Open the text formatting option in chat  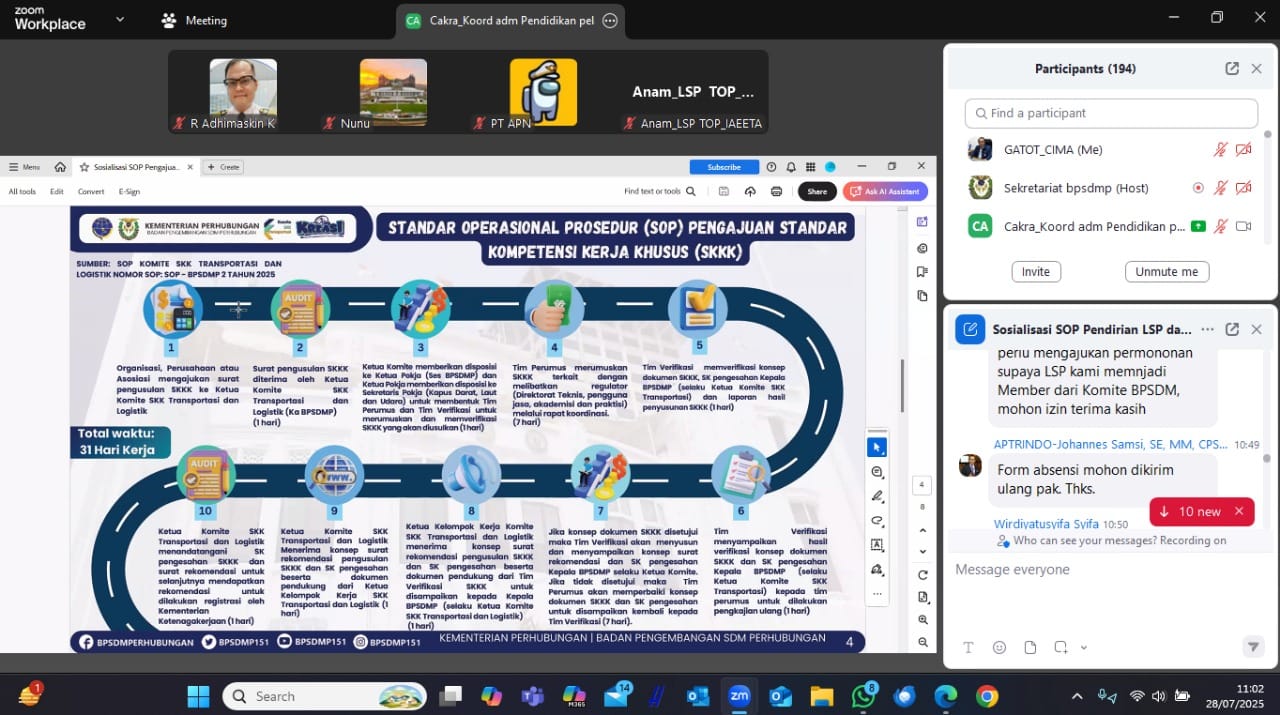coord(968,647)
